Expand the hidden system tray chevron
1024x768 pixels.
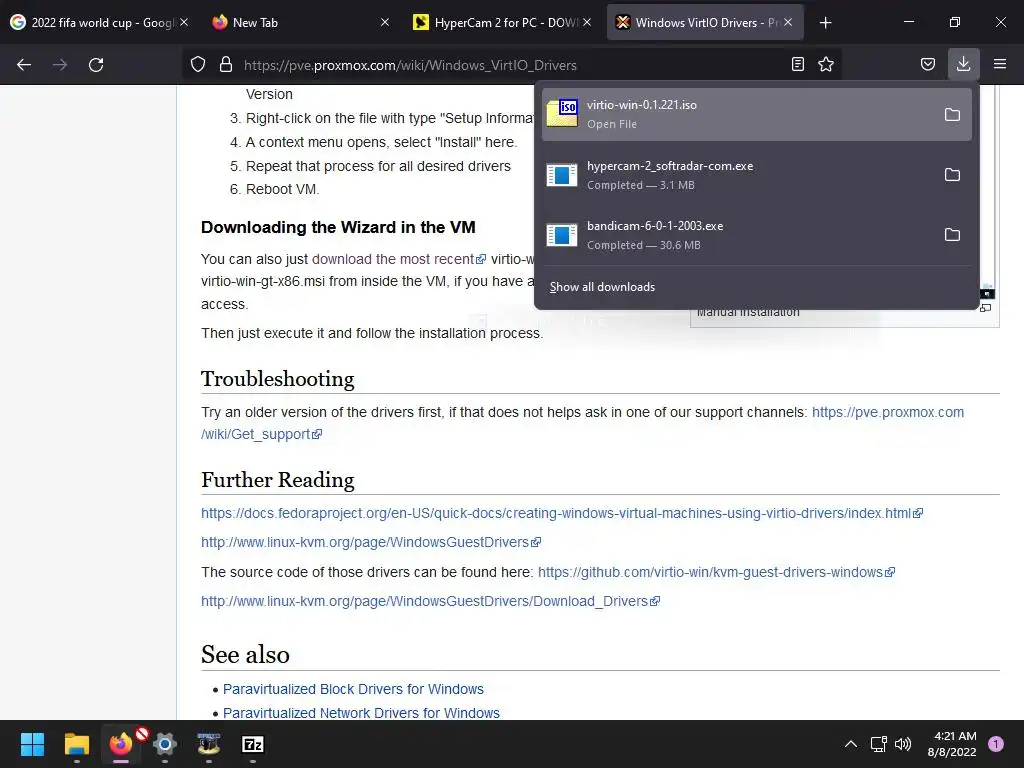click(x=851, y=744)
